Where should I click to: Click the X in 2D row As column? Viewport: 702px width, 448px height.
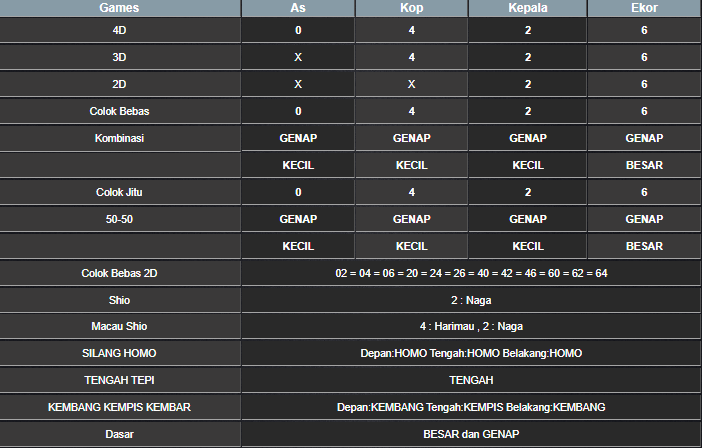coord(298,84)
